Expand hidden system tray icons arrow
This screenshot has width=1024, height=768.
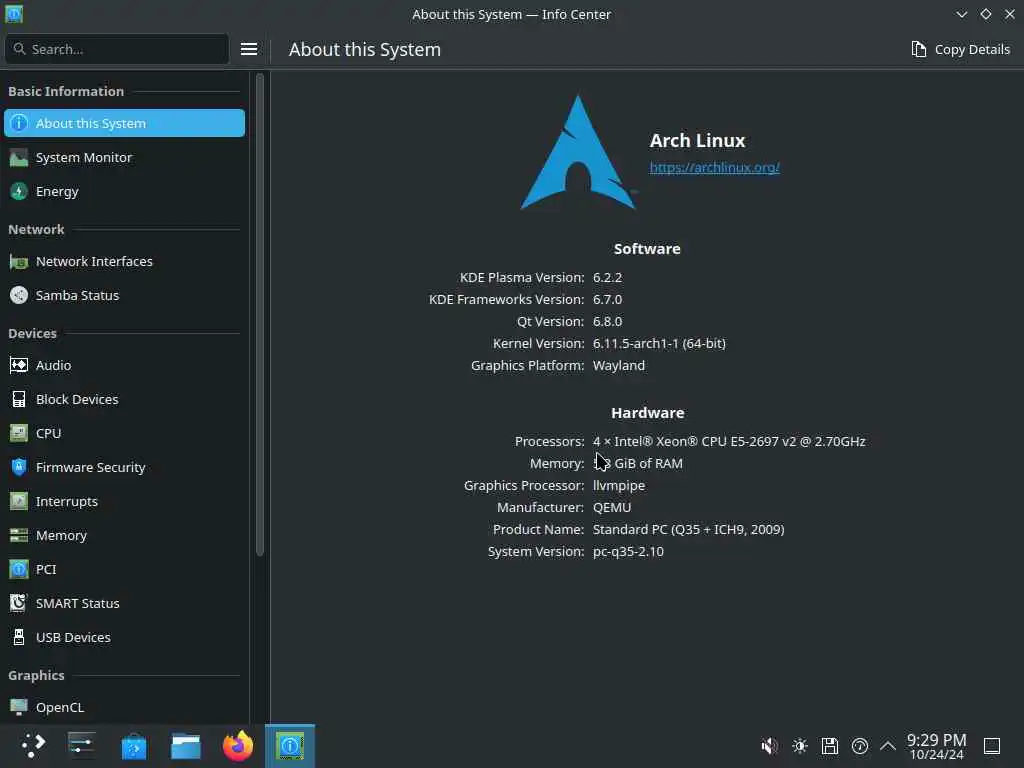[888, 746]
